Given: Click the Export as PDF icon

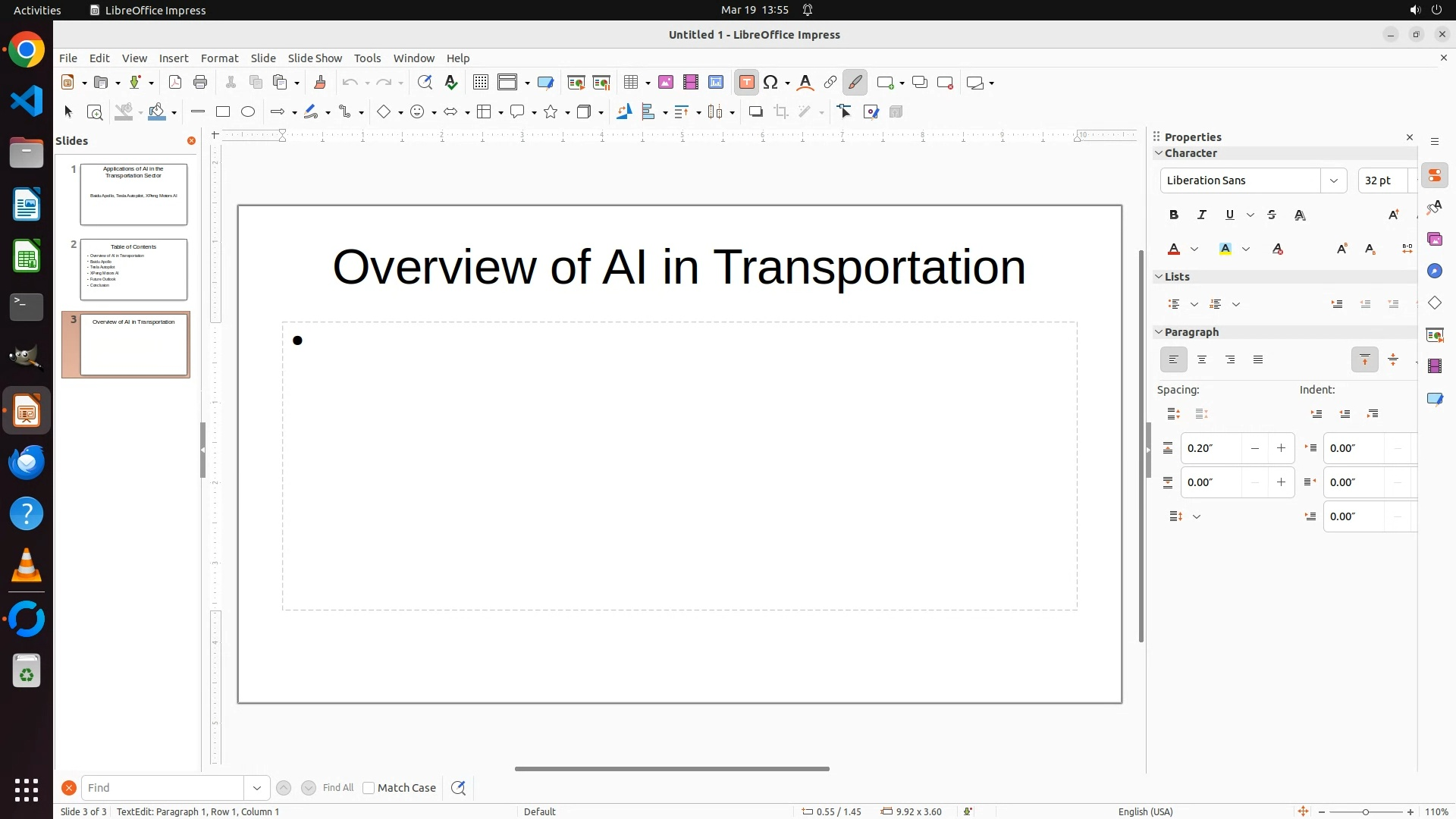Looking at the screenshot, I should [x=175, y=83].
